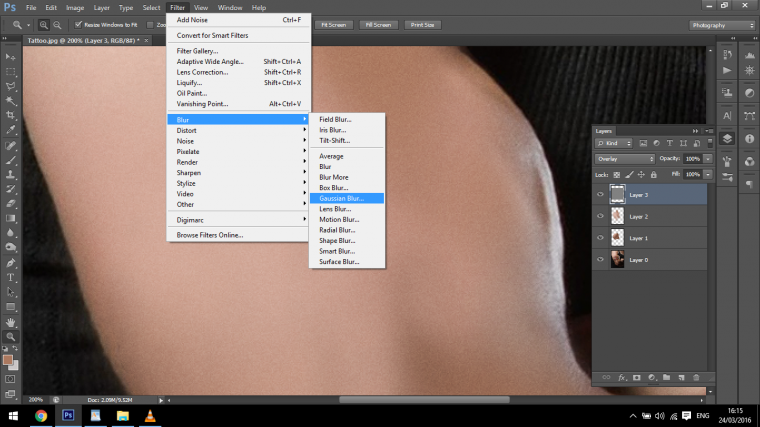This screenshot has width=760, height=427.
Task: Select the Magic Wand tool
Action: coord(10,101)
